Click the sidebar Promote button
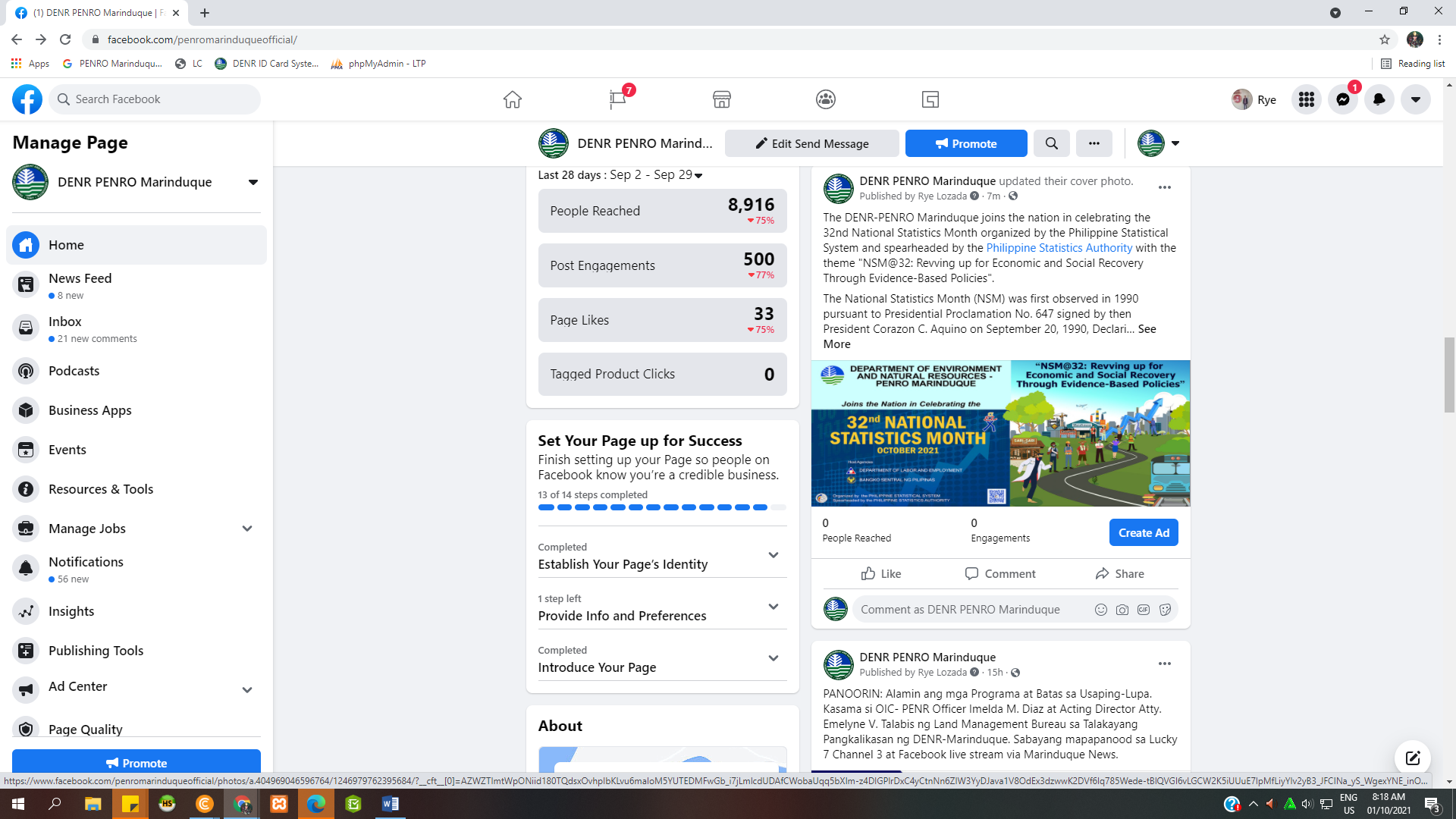 pos(136,762)
